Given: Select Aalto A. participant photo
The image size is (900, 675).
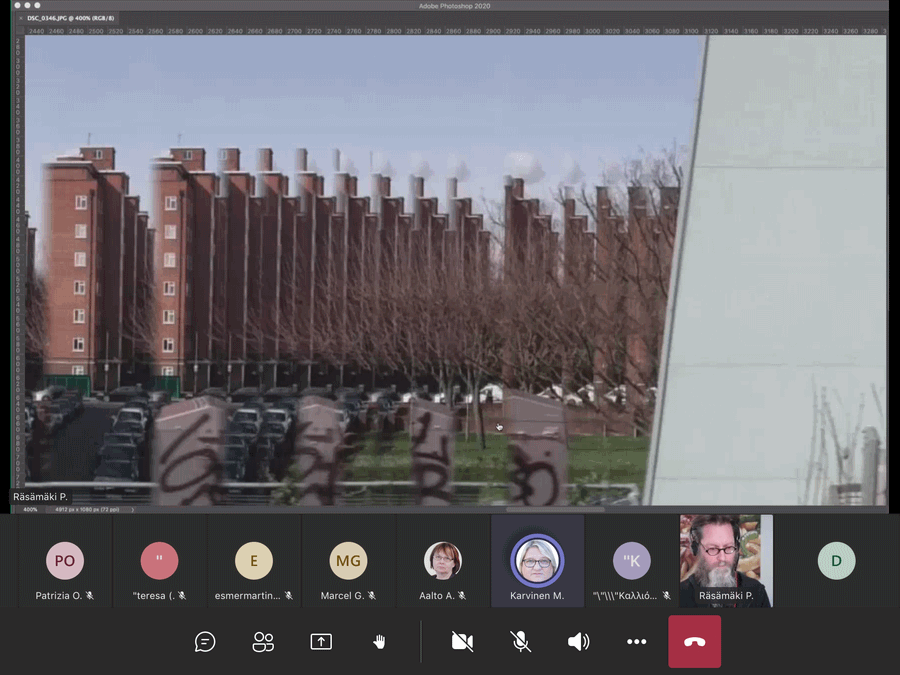Looking at the screenshot, I should click(443, 561).
